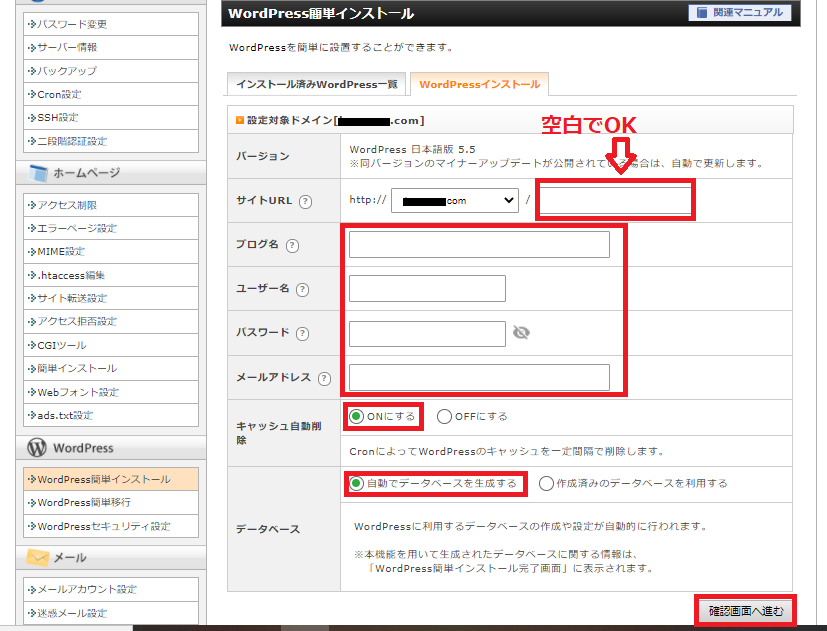Image resolution: width=827 pixels, height=631 pixels.
Task: Click the ホームページ section icon
Action: coord(38,173)
